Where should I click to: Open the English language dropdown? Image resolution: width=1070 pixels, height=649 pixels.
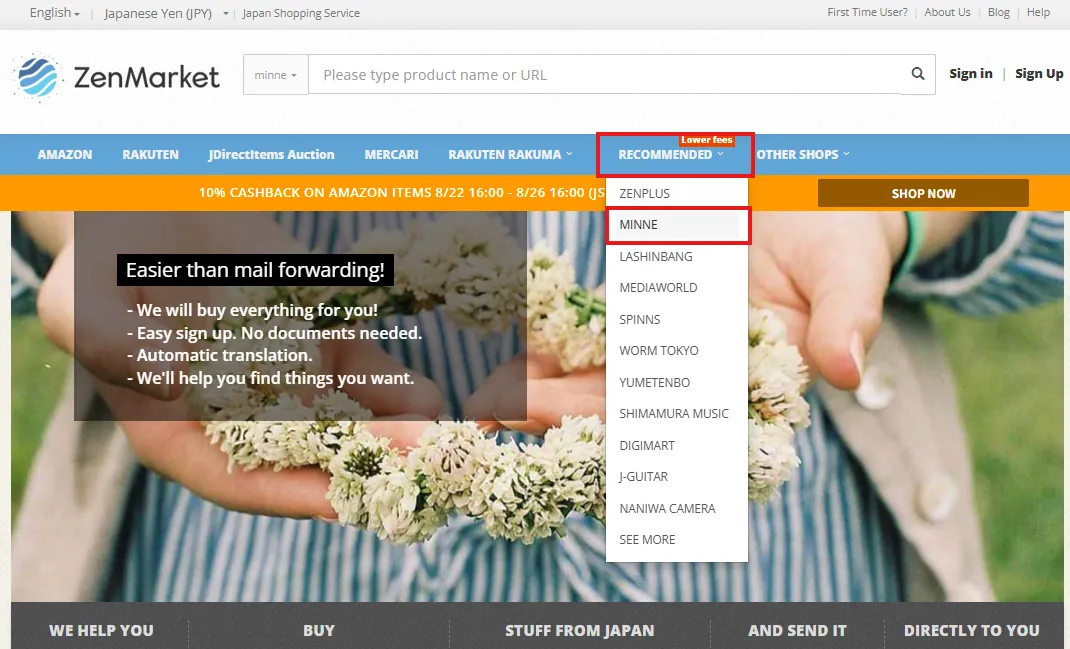[55, 13]
